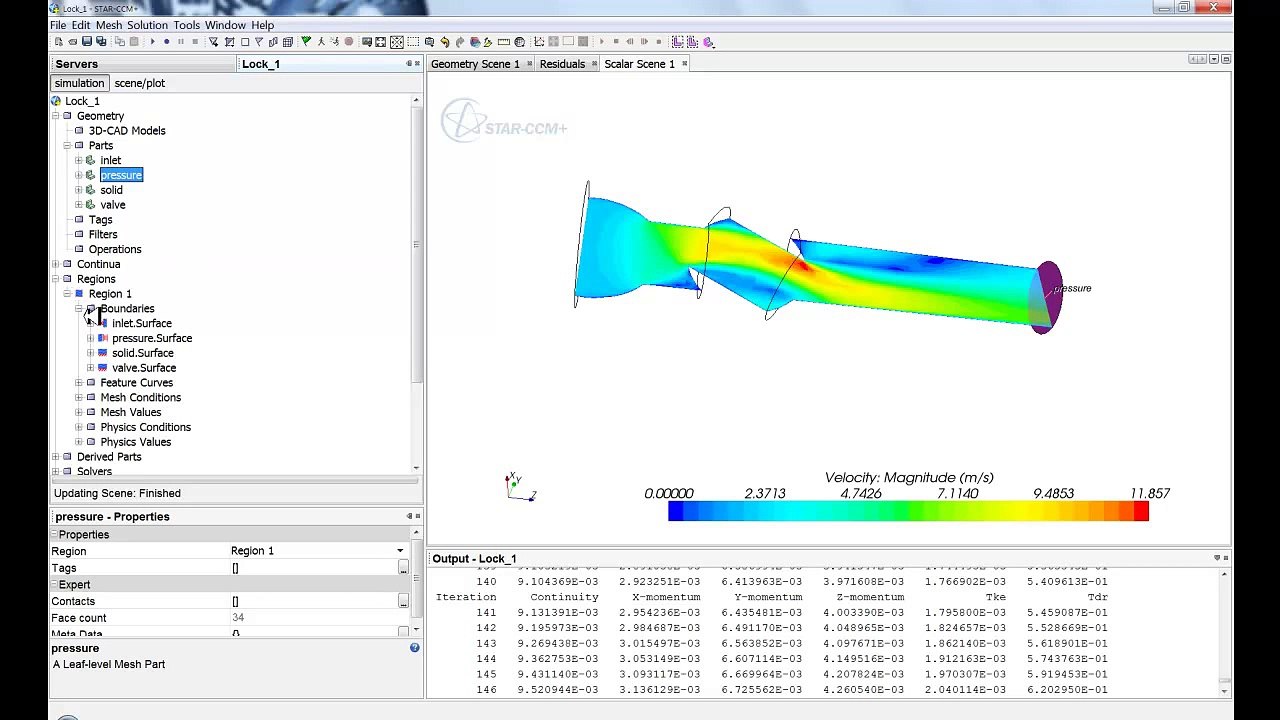Click the purple pressure outlet in scene
This screenshot has width=1280, height=720.
[1047, 298]
